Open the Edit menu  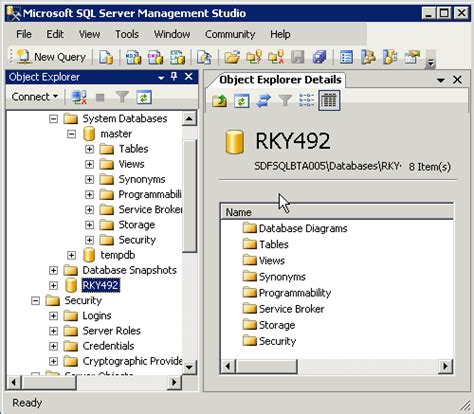[55, 34]
